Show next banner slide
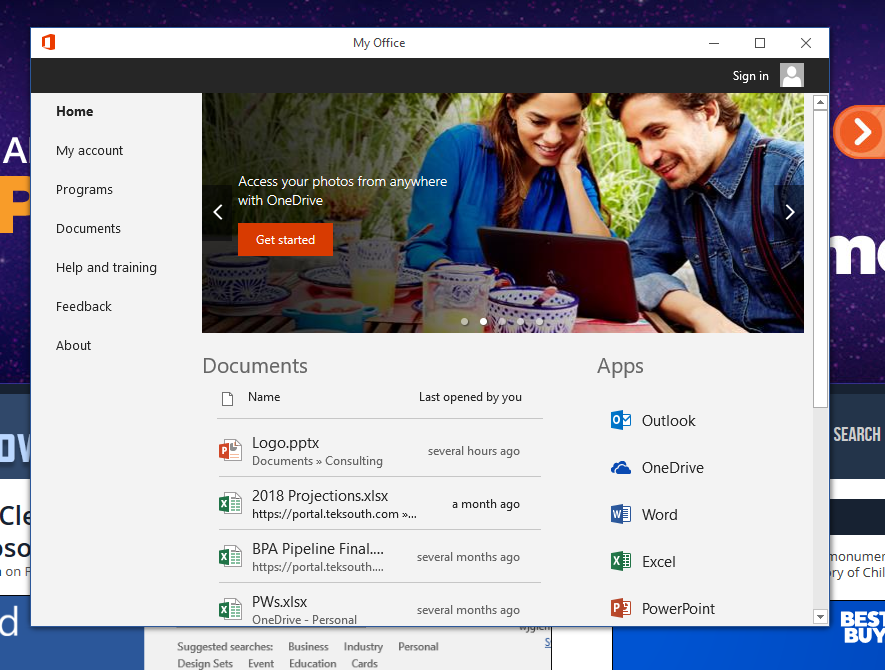This screenshot has width=885, height=670. click(x=790, y=212)
